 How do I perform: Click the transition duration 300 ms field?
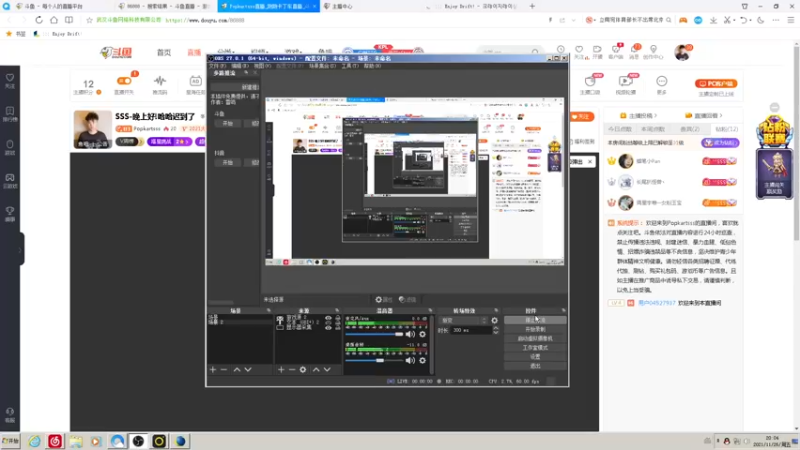471,331
